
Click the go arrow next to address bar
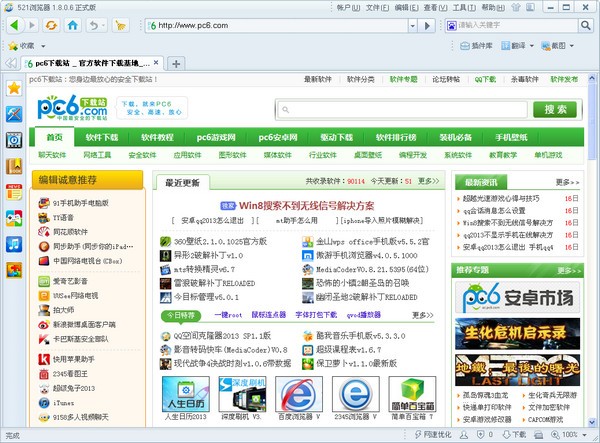coord(427,26)
